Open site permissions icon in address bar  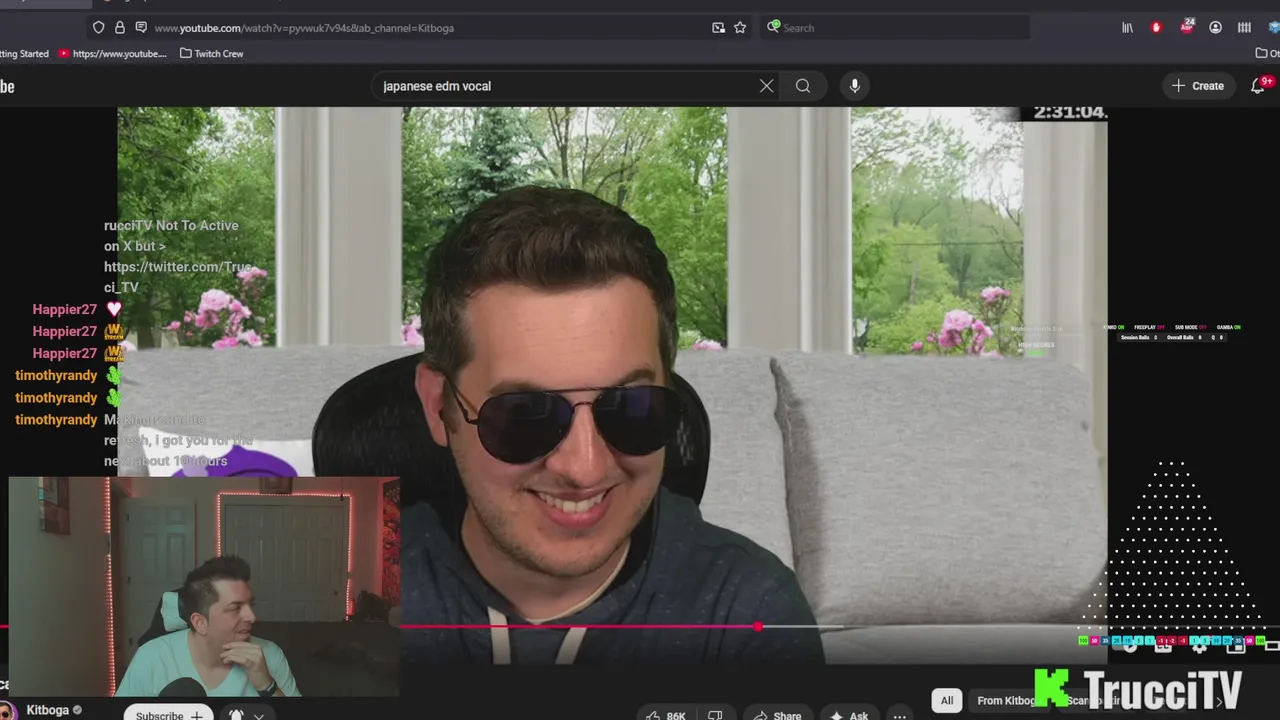click(x=141, y=28)
